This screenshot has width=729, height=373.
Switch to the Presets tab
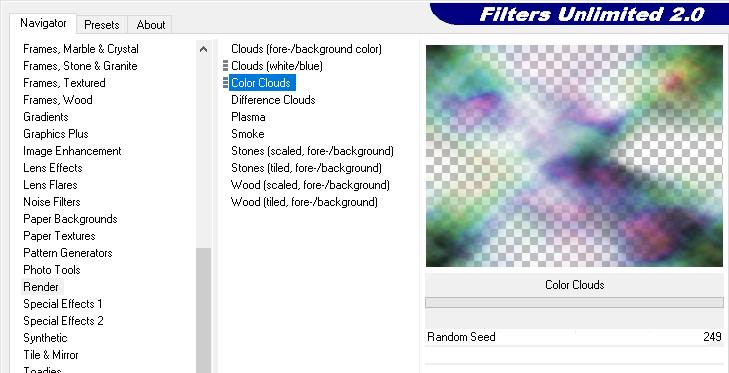click(x=101, y=25)
